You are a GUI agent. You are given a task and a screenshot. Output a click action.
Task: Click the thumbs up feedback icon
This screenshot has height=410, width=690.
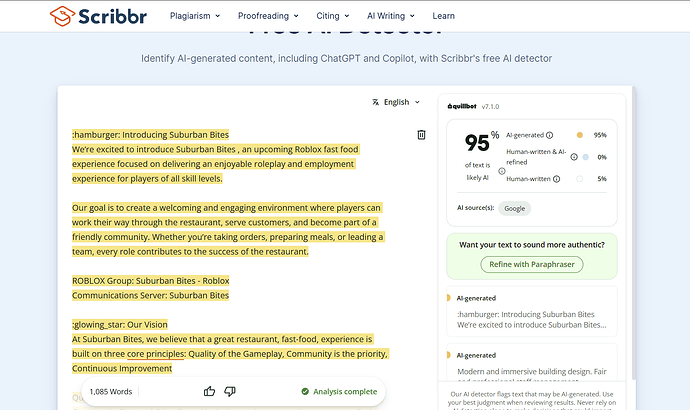click(209, 391)
